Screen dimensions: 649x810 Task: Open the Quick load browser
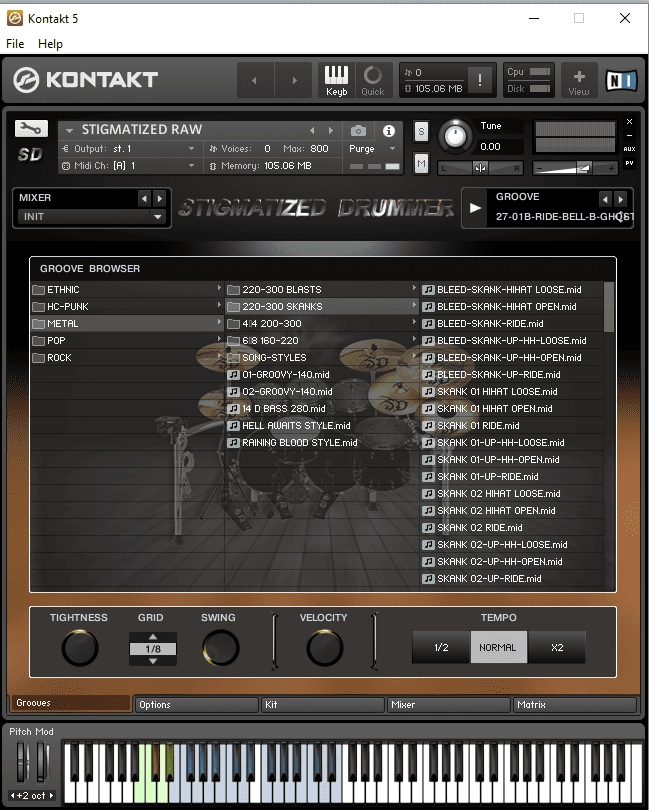[373, 80]
